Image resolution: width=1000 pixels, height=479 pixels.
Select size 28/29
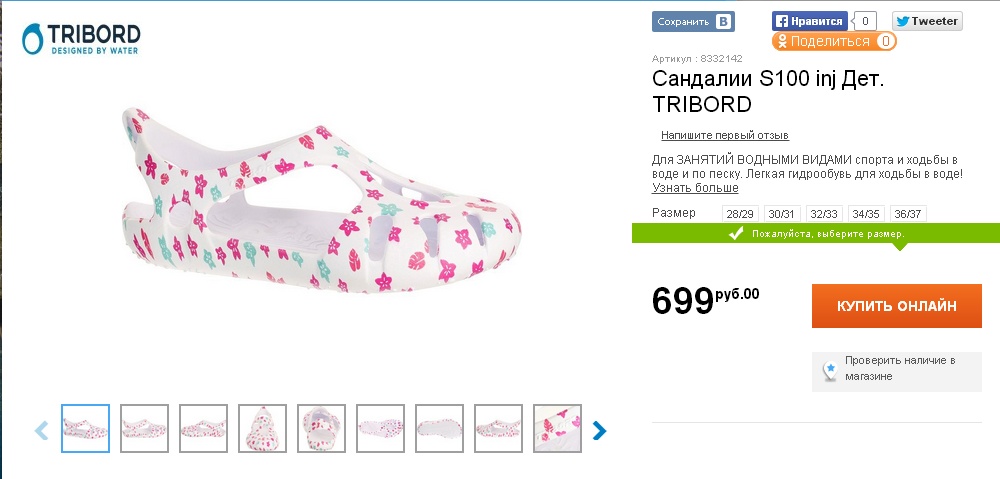(x=740, y=213)
